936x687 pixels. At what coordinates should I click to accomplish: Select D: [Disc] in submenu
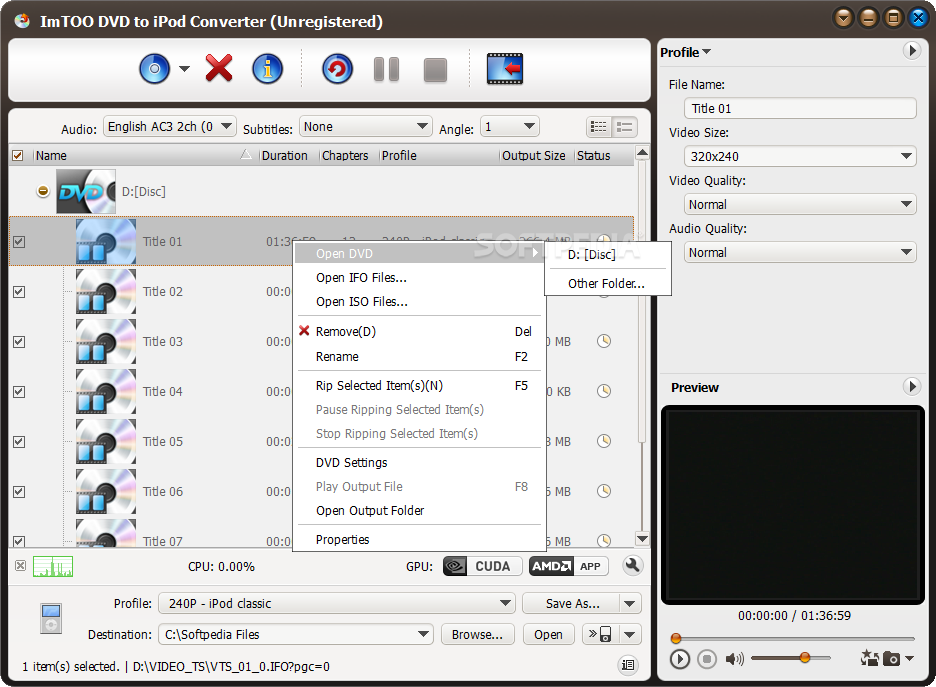click(x=608, y=255)
